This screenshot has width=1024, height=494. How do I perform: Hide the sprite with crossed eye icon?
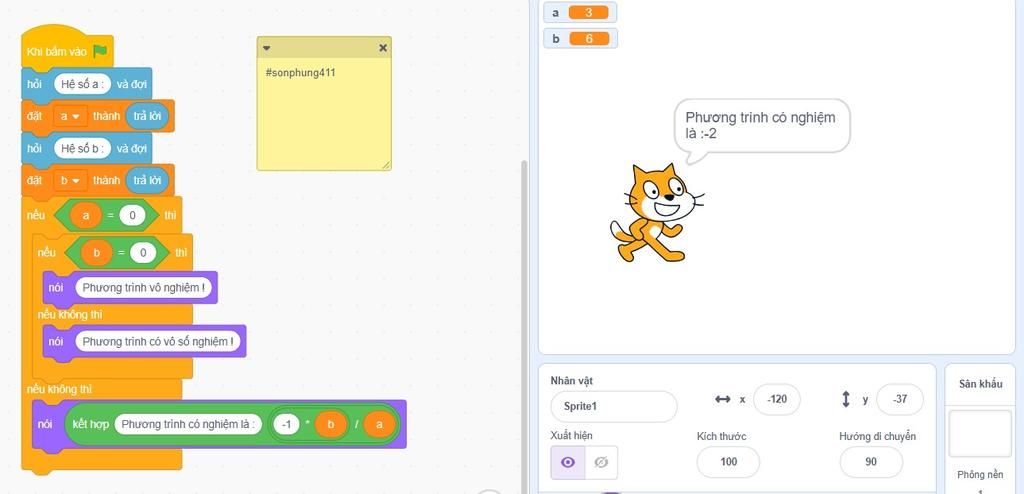pos(601,462)
